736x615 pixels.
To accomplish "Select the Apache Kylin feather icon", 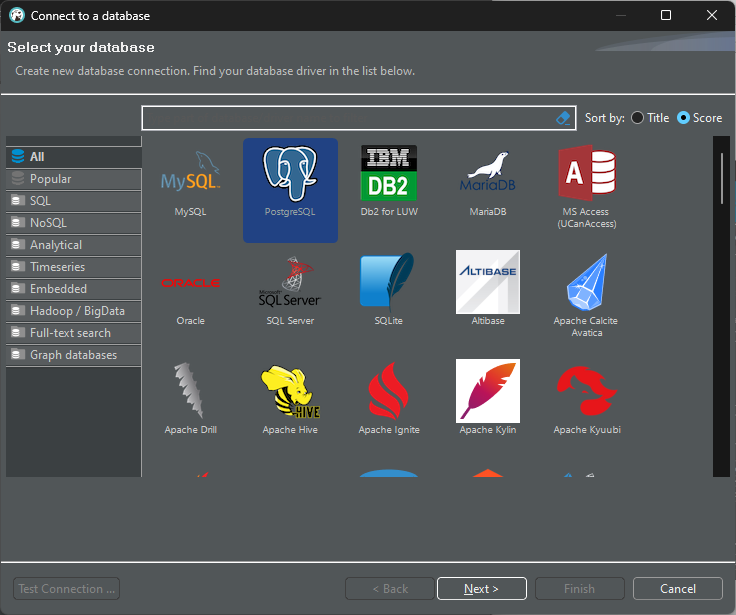I will (x=488, y=391).
